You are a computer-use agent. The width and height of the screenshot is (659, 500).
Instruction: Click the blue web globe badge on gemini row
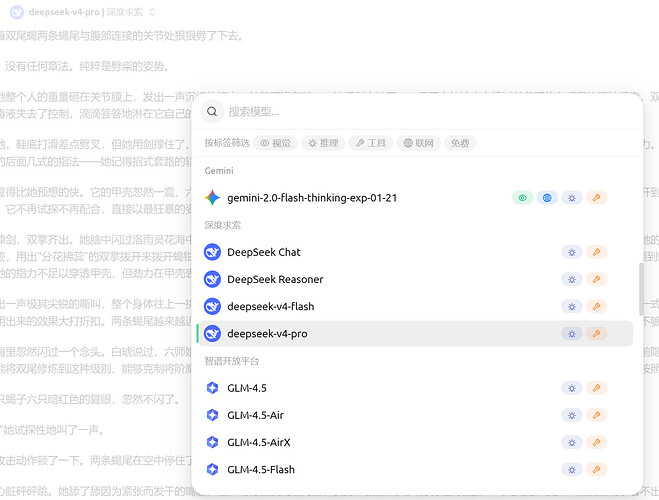click(x=547, y=198)
